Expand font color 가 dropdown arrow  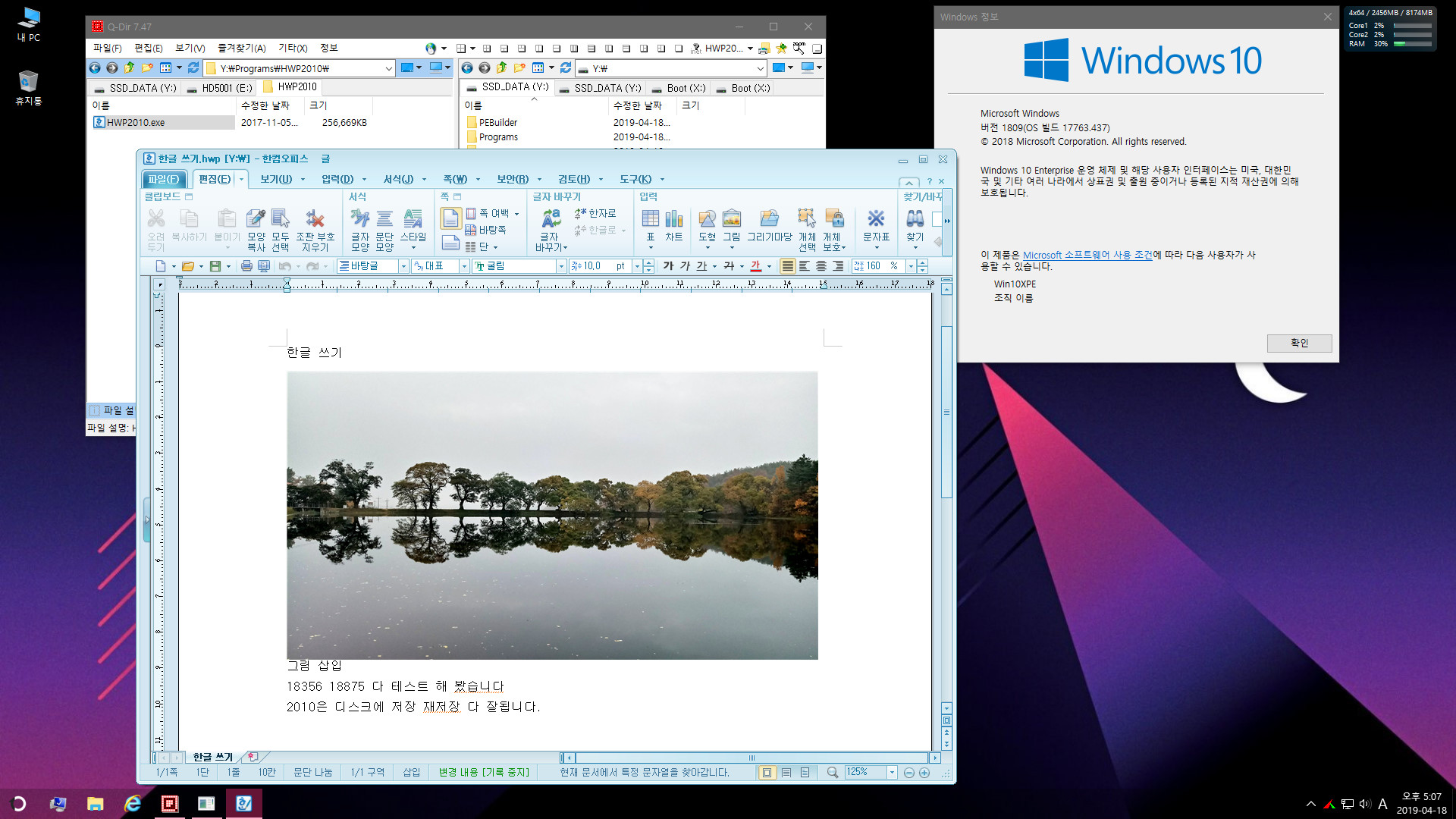(769, 266)
